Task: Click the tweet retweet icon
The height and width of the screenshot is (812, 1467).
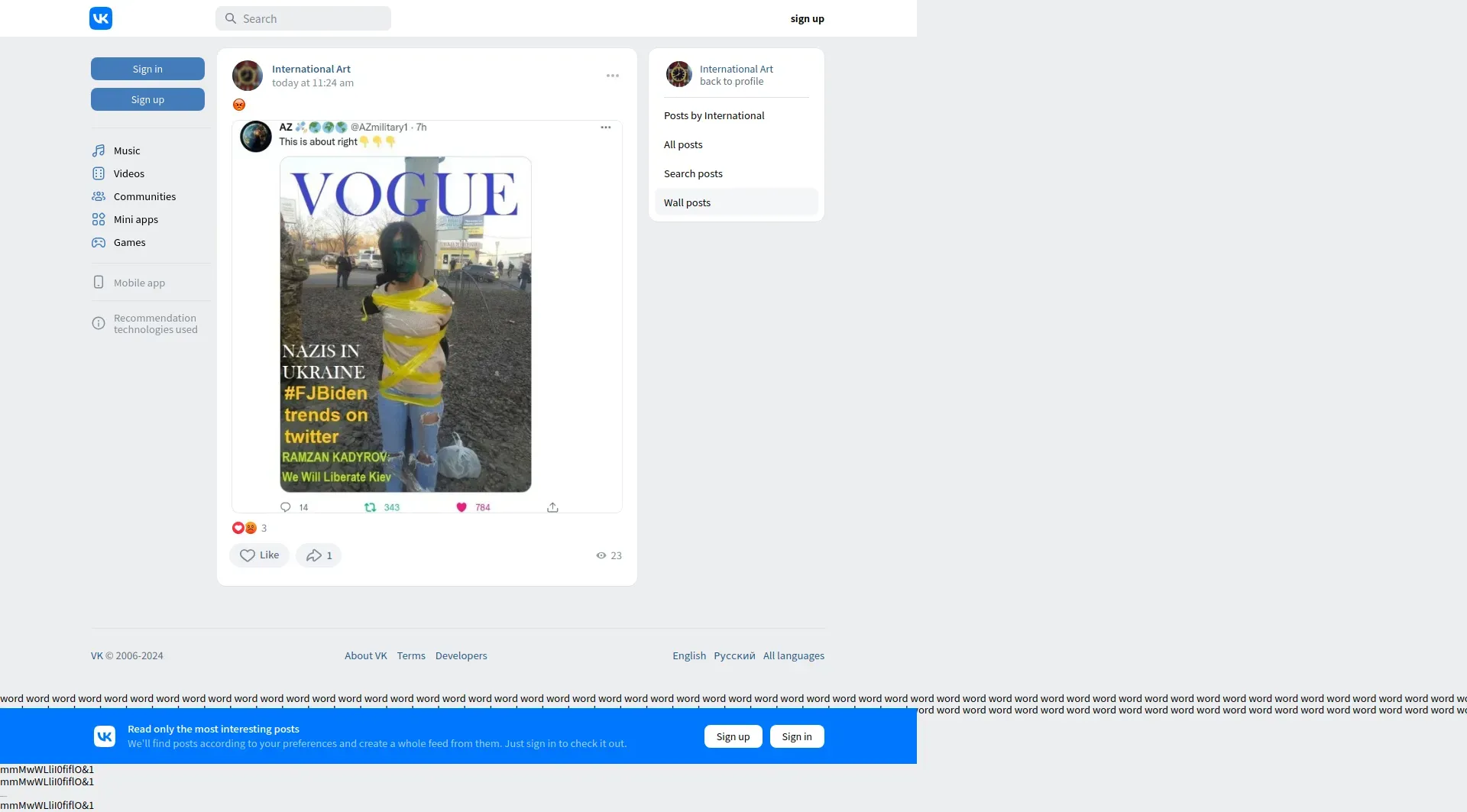Action: point(371,507)
